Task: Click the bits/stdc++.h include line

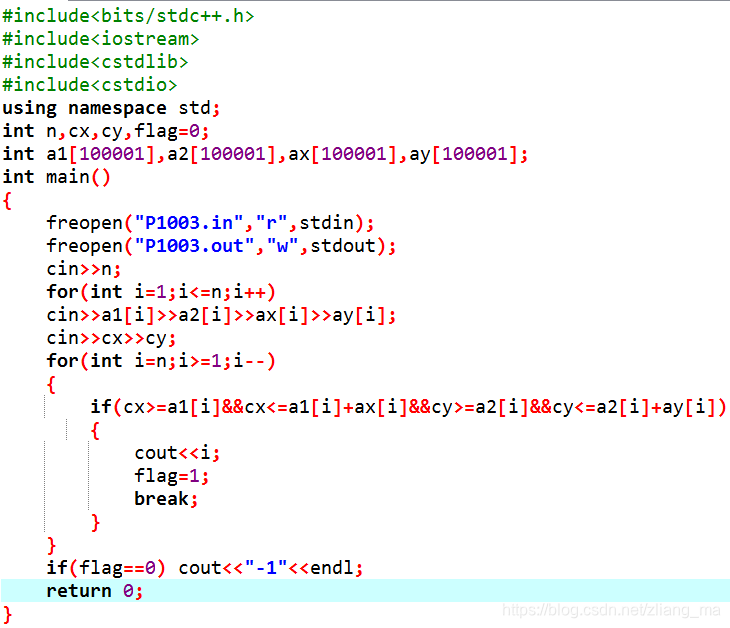Action: tap(128, 16)
